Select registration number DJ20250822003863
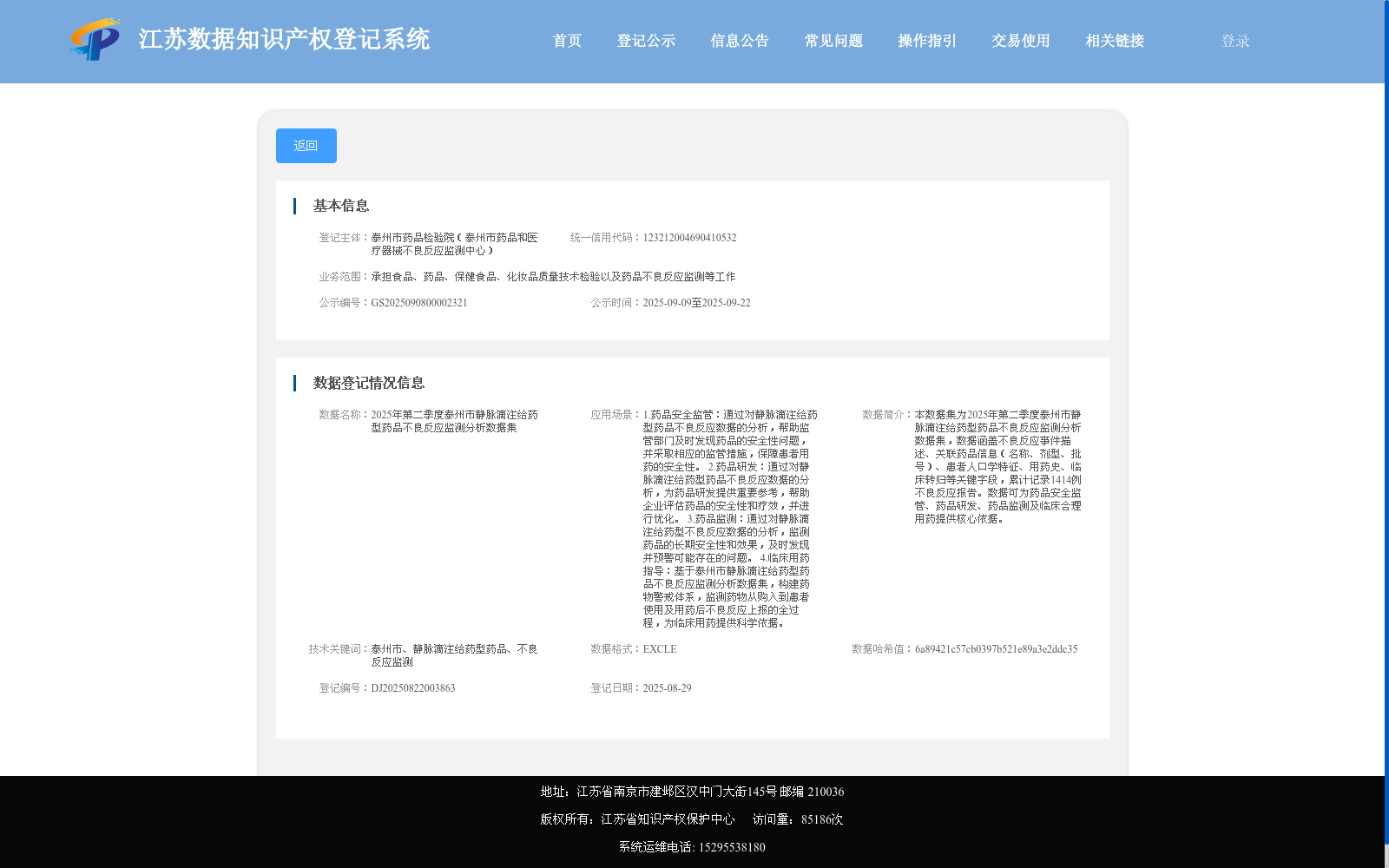This screenshot has height=868, width=1389. click(x=413, y=688)
